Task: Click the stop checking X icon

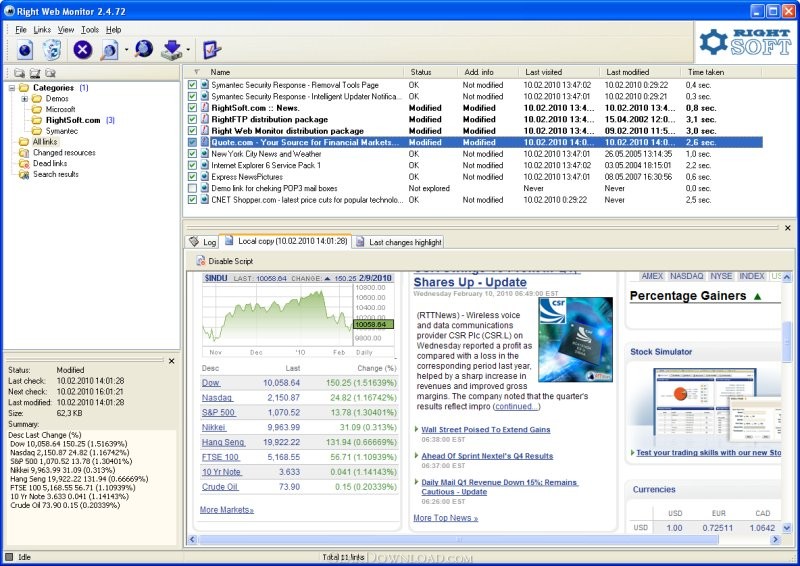Action: (x=83, y=50)
